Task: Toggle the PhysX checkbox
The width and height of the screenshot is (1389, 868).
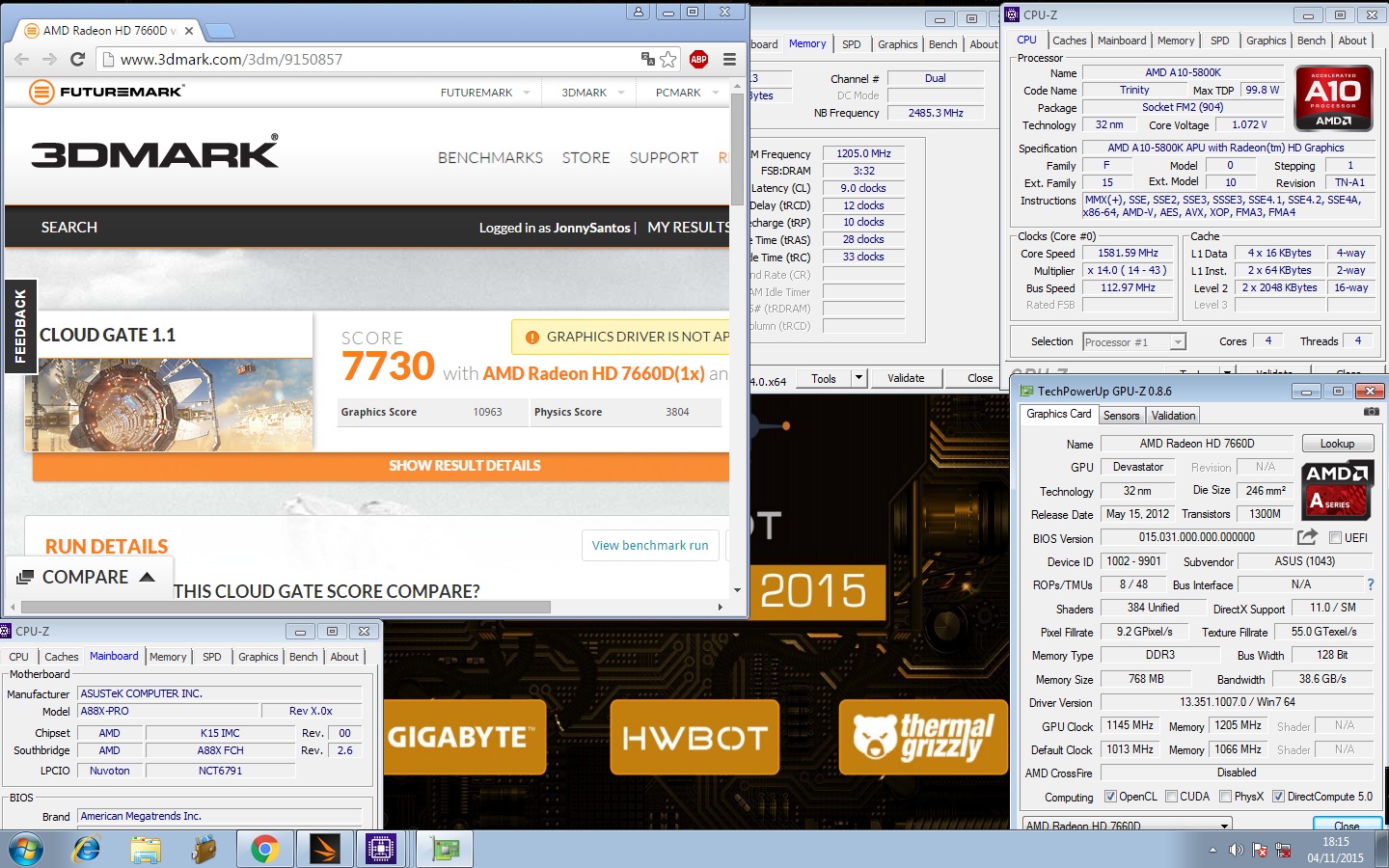Action: coord(1225,797)
